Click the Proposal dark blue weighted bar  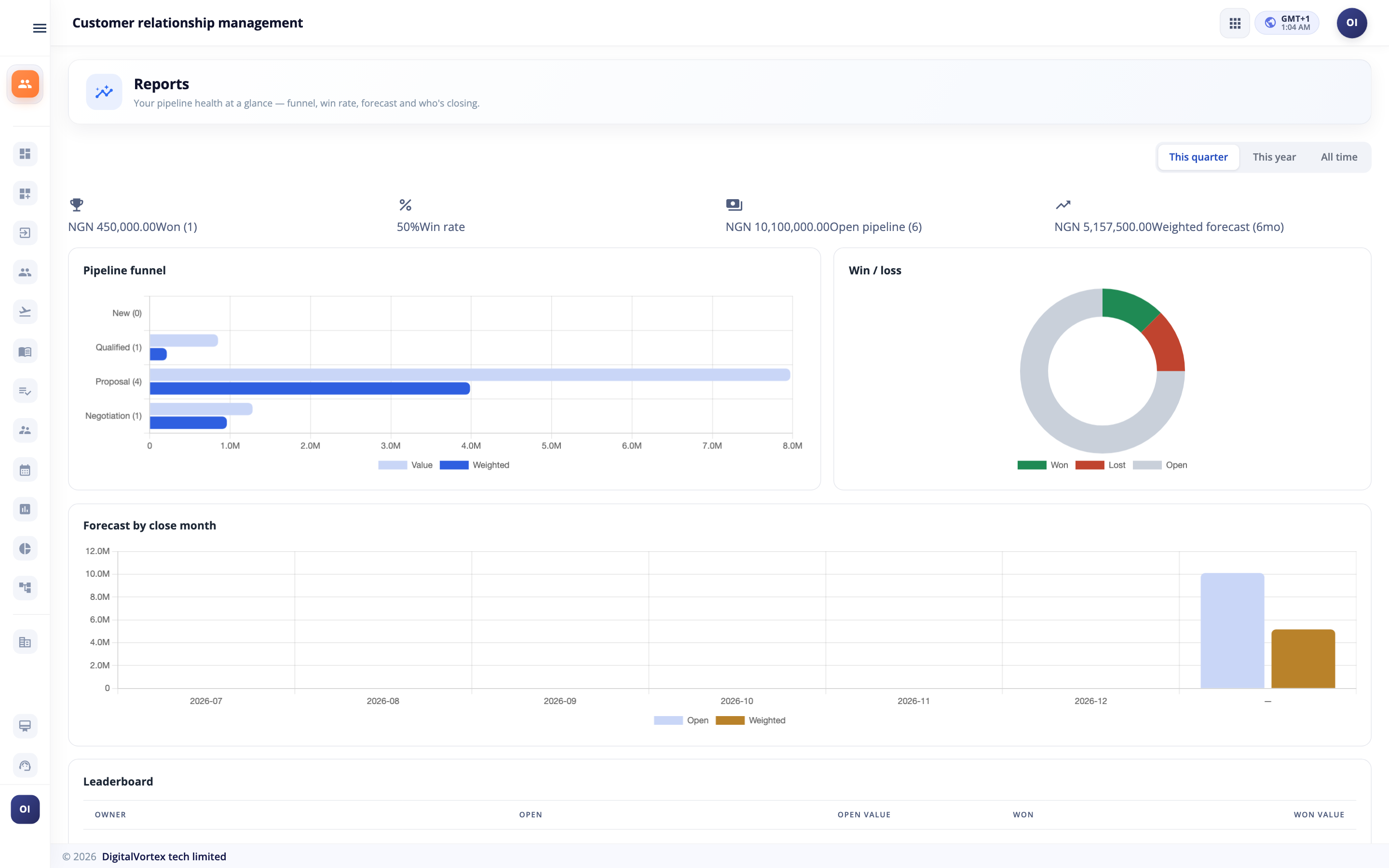tap(310, 389)
